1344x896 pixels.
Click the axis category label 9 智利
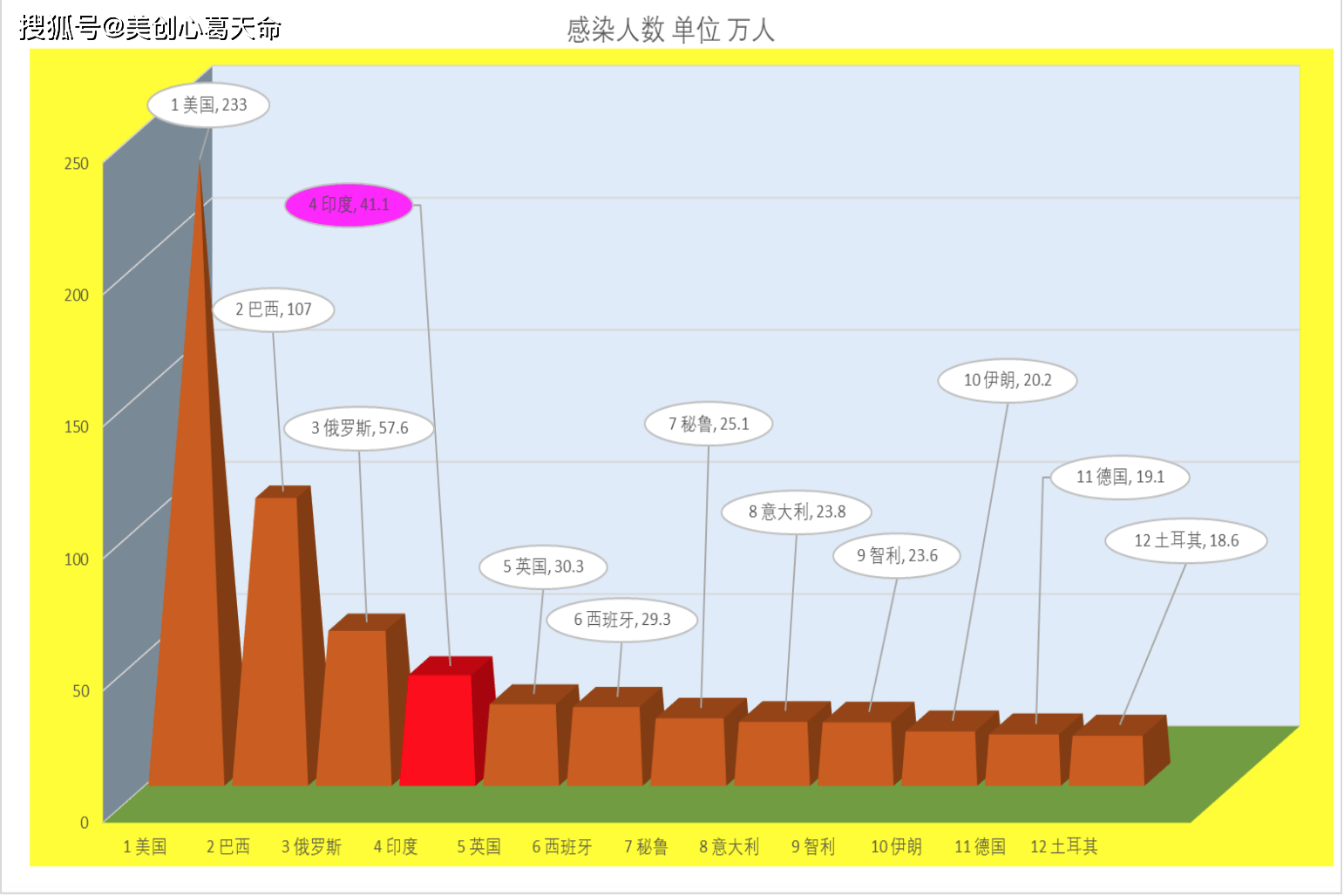813,846
